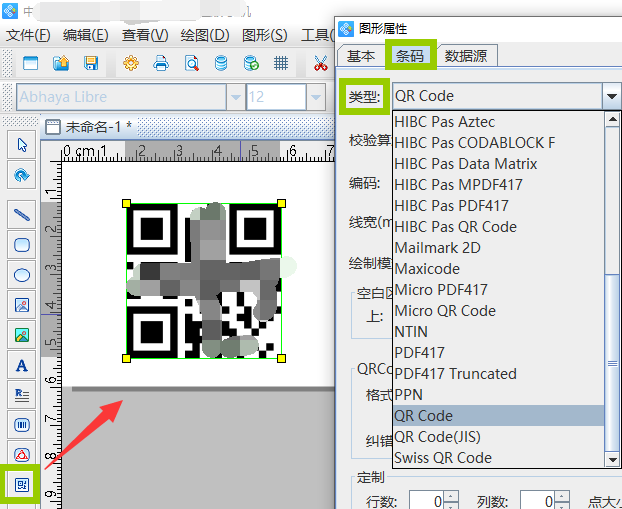
Task: Click the blue database icon
Action: point(221,63)
